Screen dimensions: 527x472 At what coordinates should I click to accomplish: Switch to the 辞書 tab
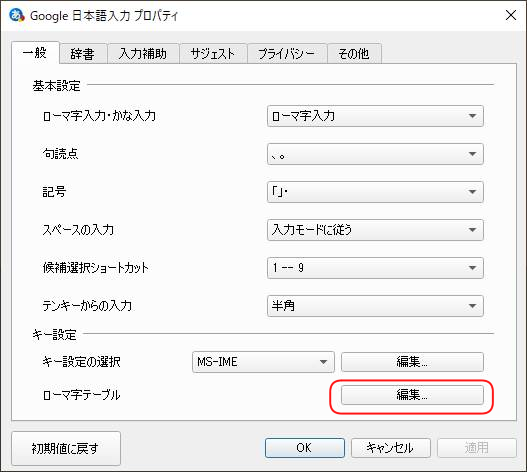[83, 54]
